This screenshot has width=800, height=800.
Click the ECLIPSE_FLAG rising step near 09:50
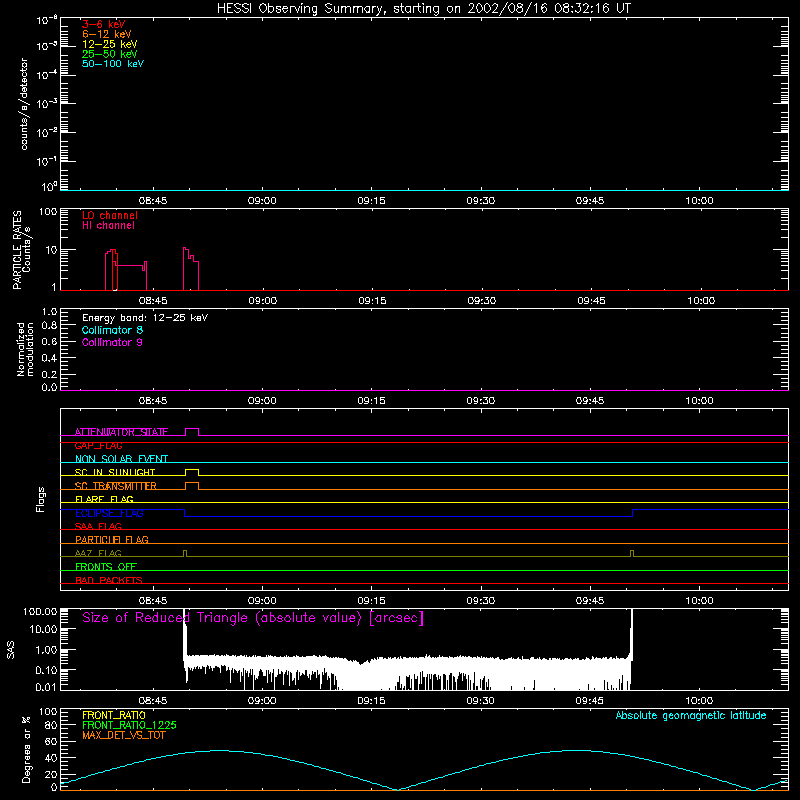(633, 513)
